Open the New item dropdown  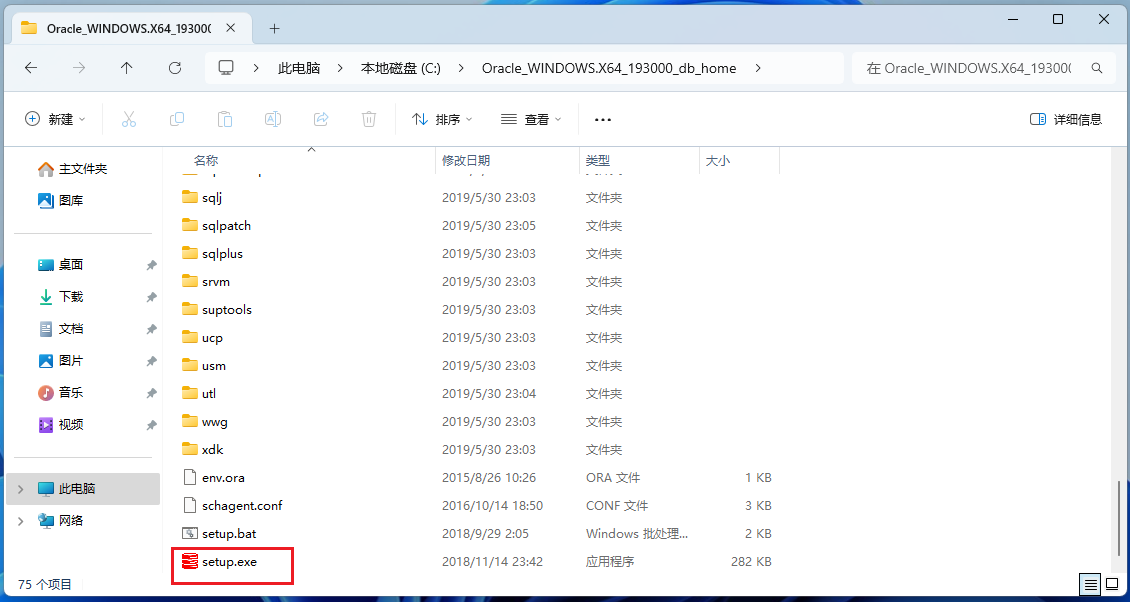click(55, 119)
